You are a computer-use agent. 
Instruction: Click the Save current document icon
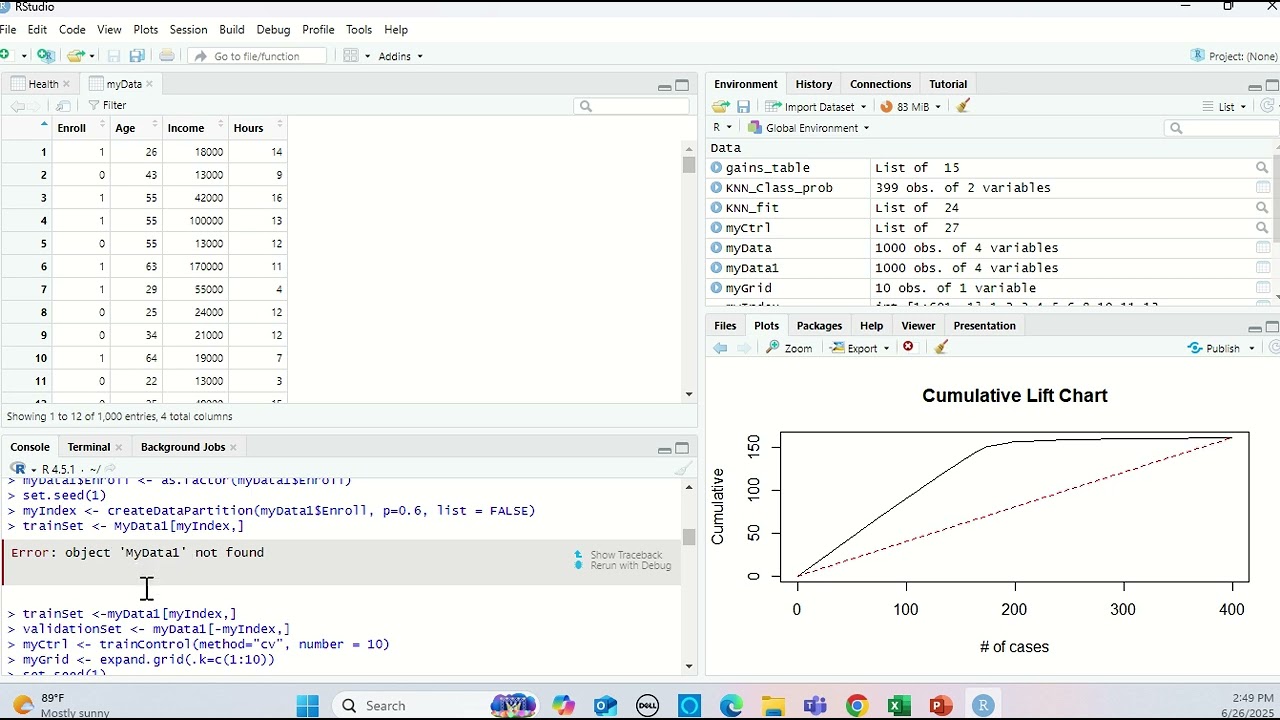tap(114, 56)
